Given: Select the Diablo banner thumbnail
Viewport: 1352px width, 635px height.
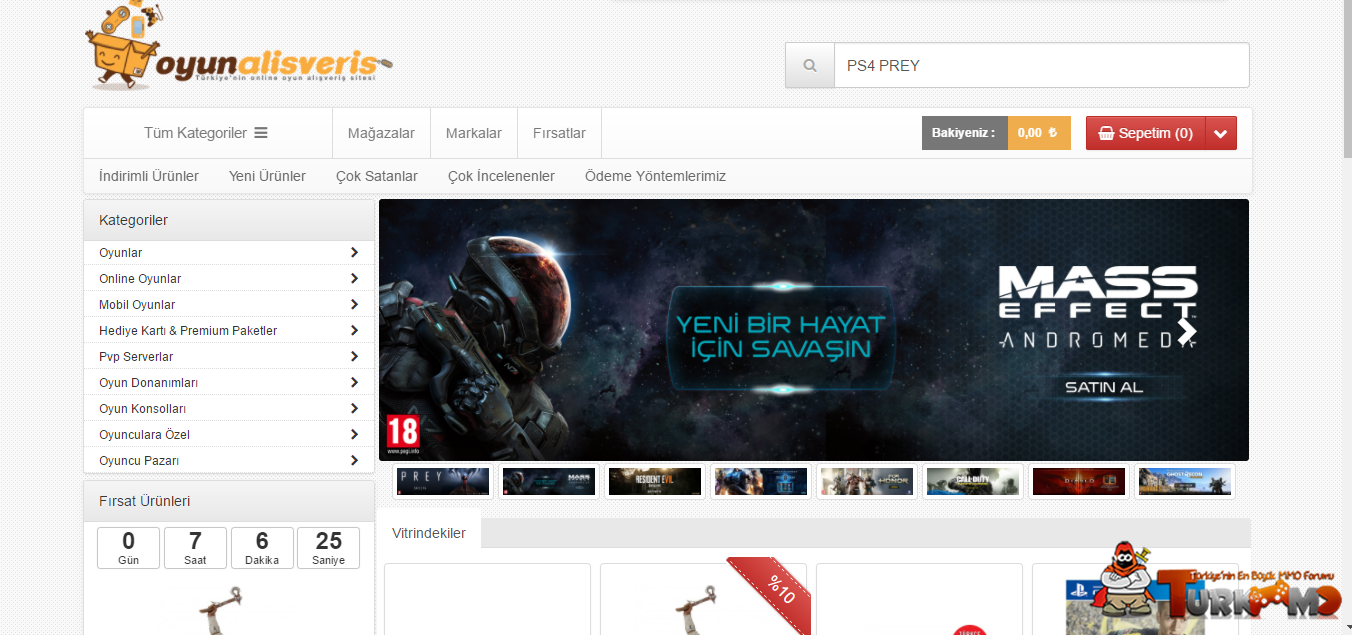Looking at the screenshot, I should 1079,481.
